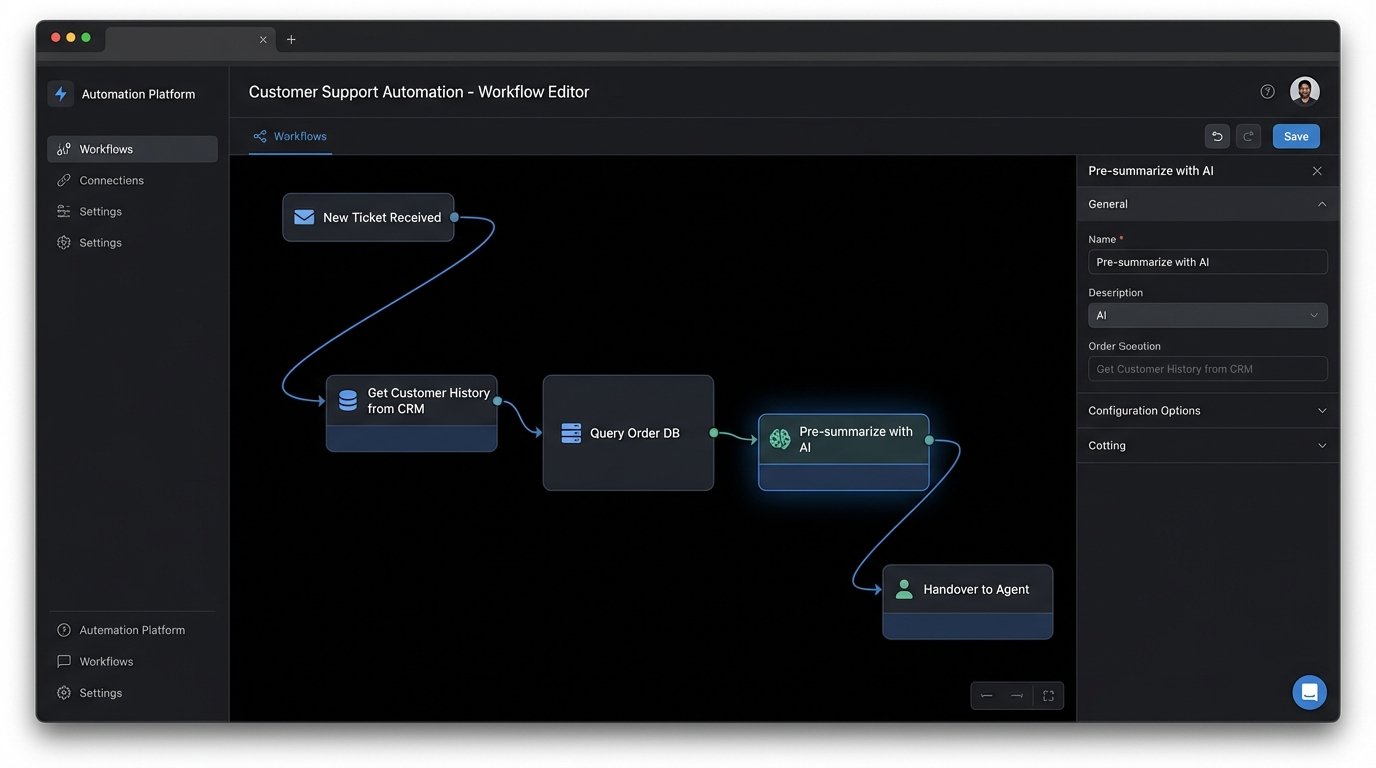
Task: Click inside the Name input field
Action: pos(1207,262)
